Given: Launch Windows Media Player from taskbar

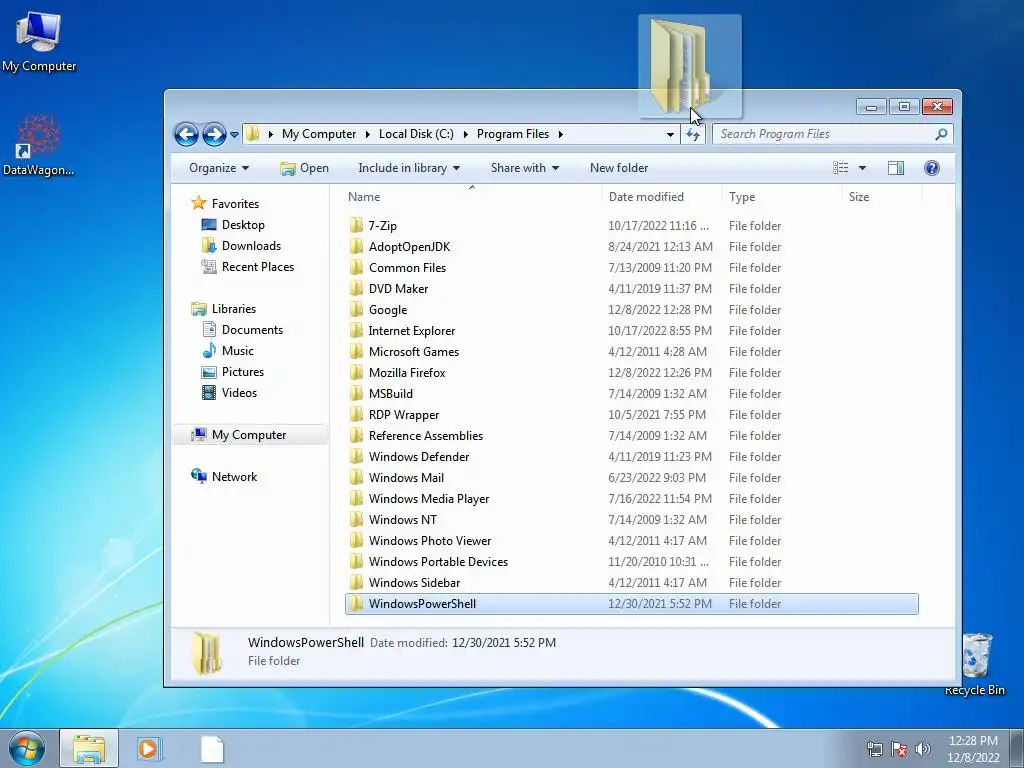Looking at the screenshot, I should pyautogui.click(x=149, y=748).
